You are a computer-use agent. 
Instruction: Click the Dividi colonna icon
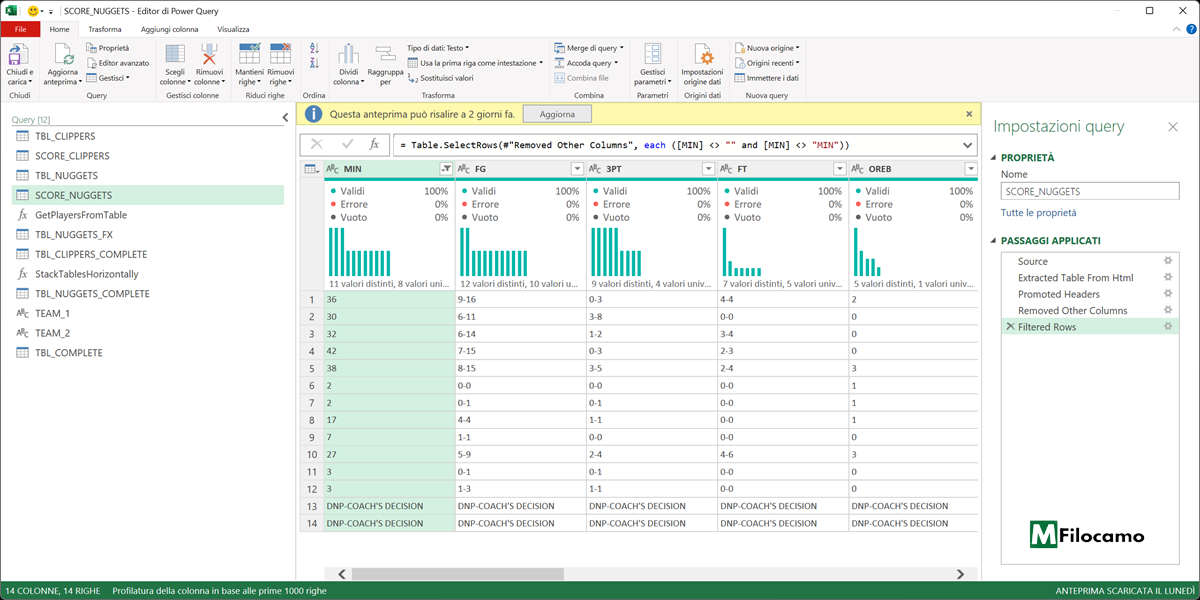click(348, 55)
